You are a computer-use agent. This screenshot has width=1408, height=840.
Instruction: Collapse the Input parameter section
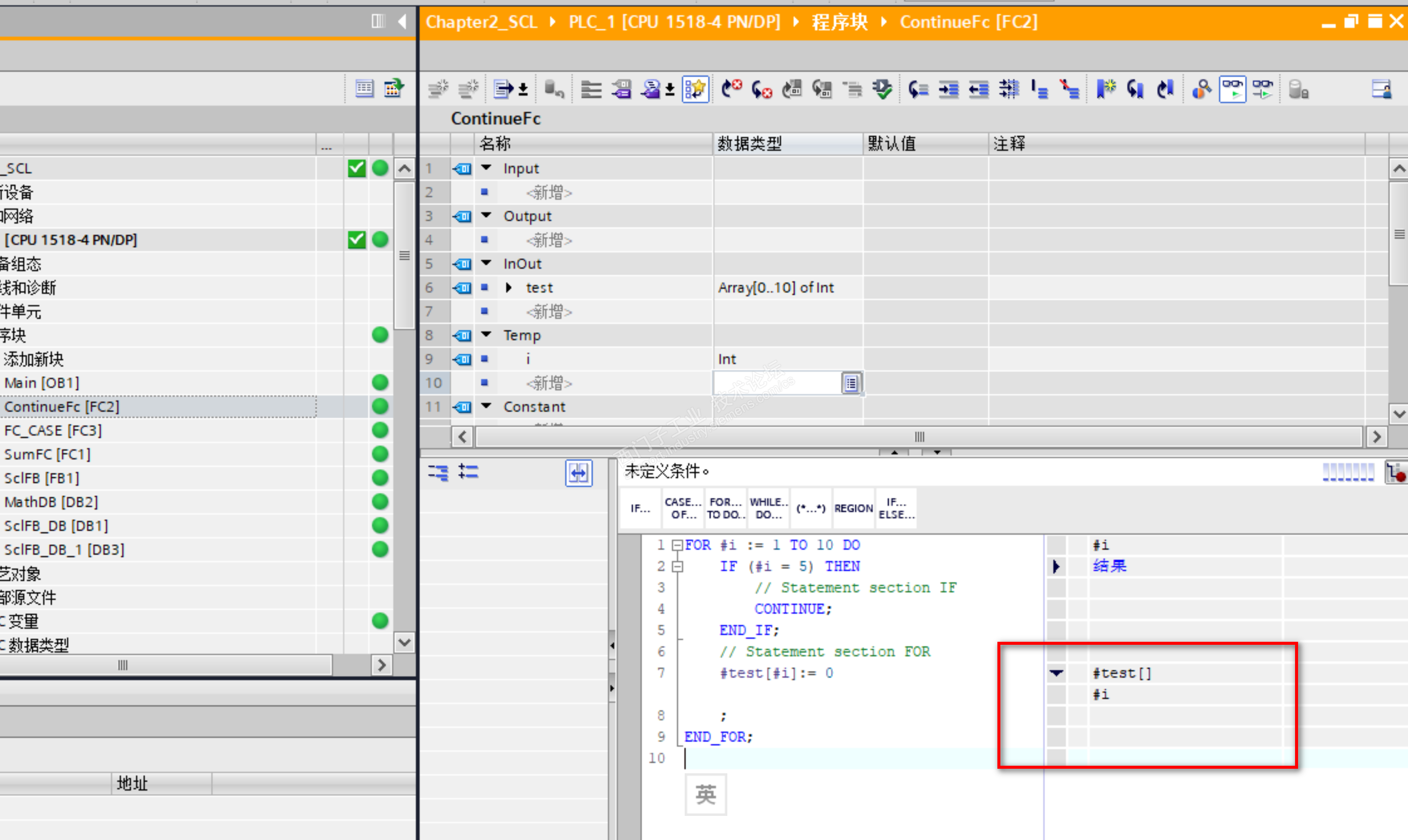point(486,168)
